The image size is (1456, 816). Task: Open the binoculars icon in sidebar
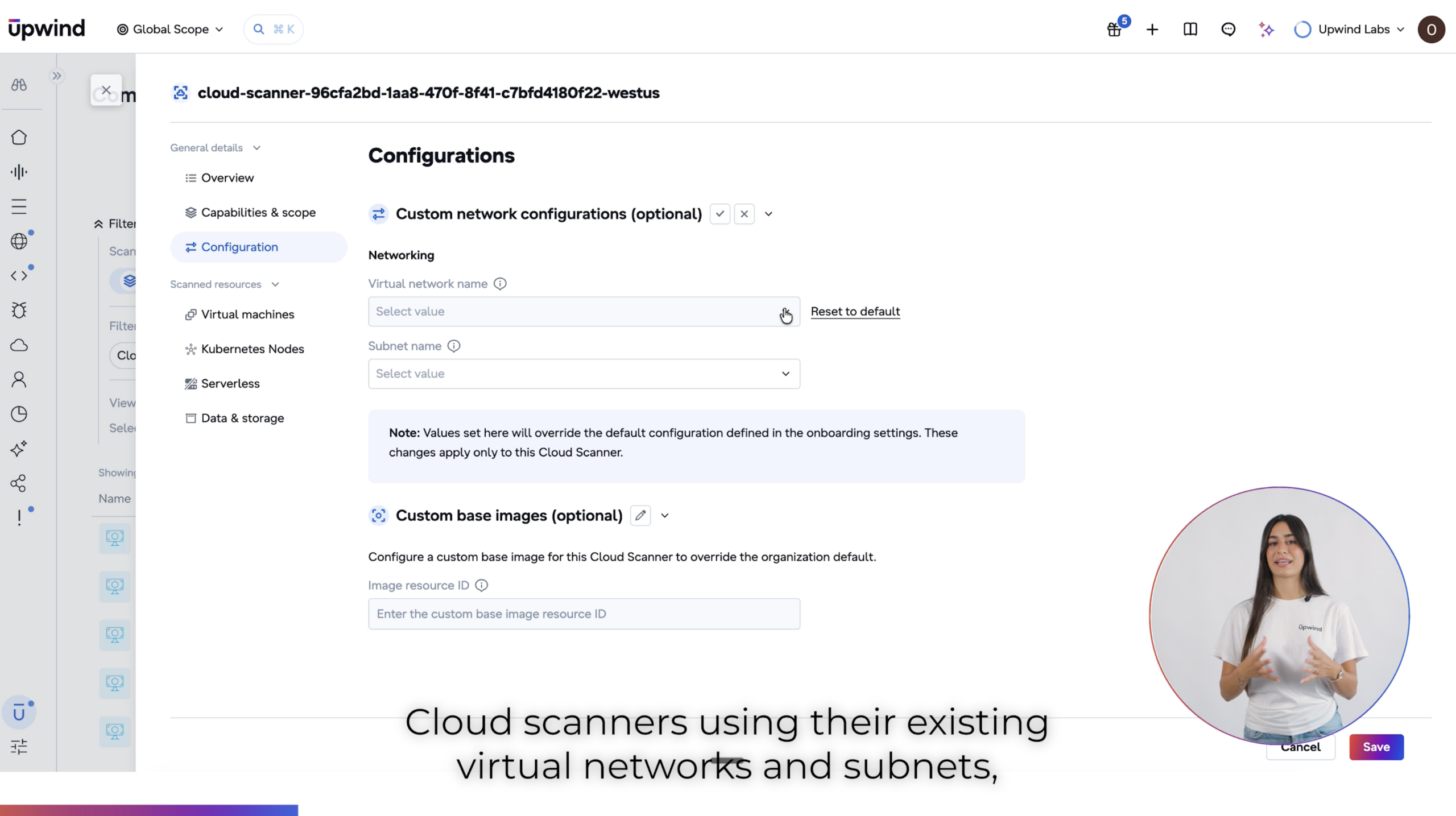coord(19,85)
